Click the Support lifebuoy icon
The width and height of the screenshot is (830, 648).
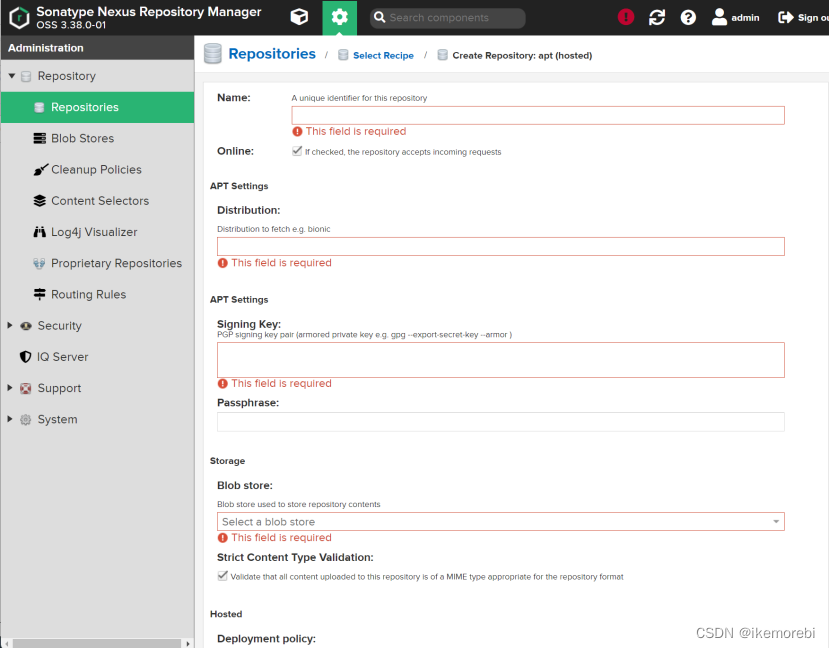coord(25,388)
